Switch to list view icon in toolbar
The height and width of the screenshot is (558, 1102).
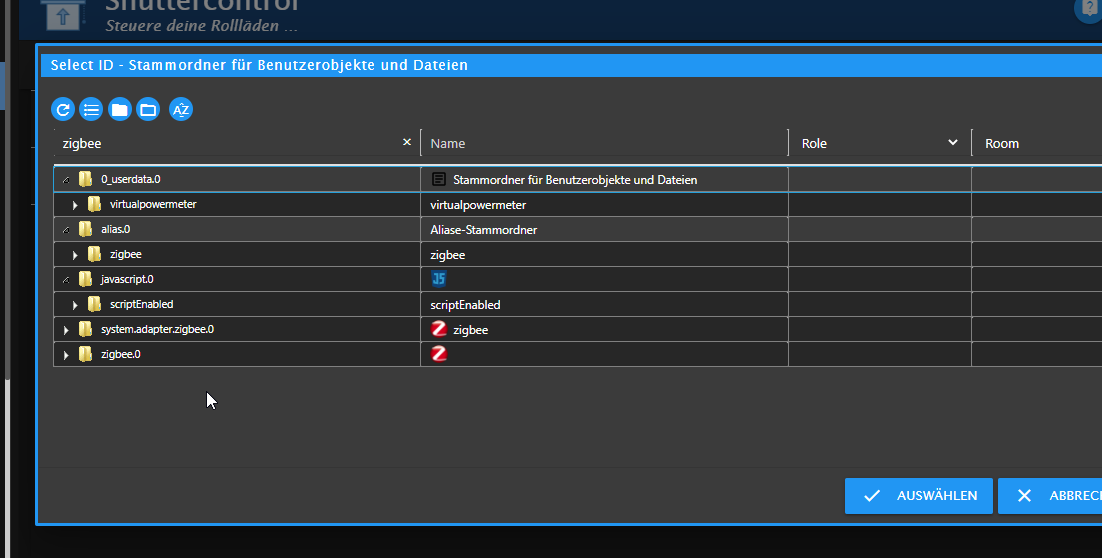(91, 110)
